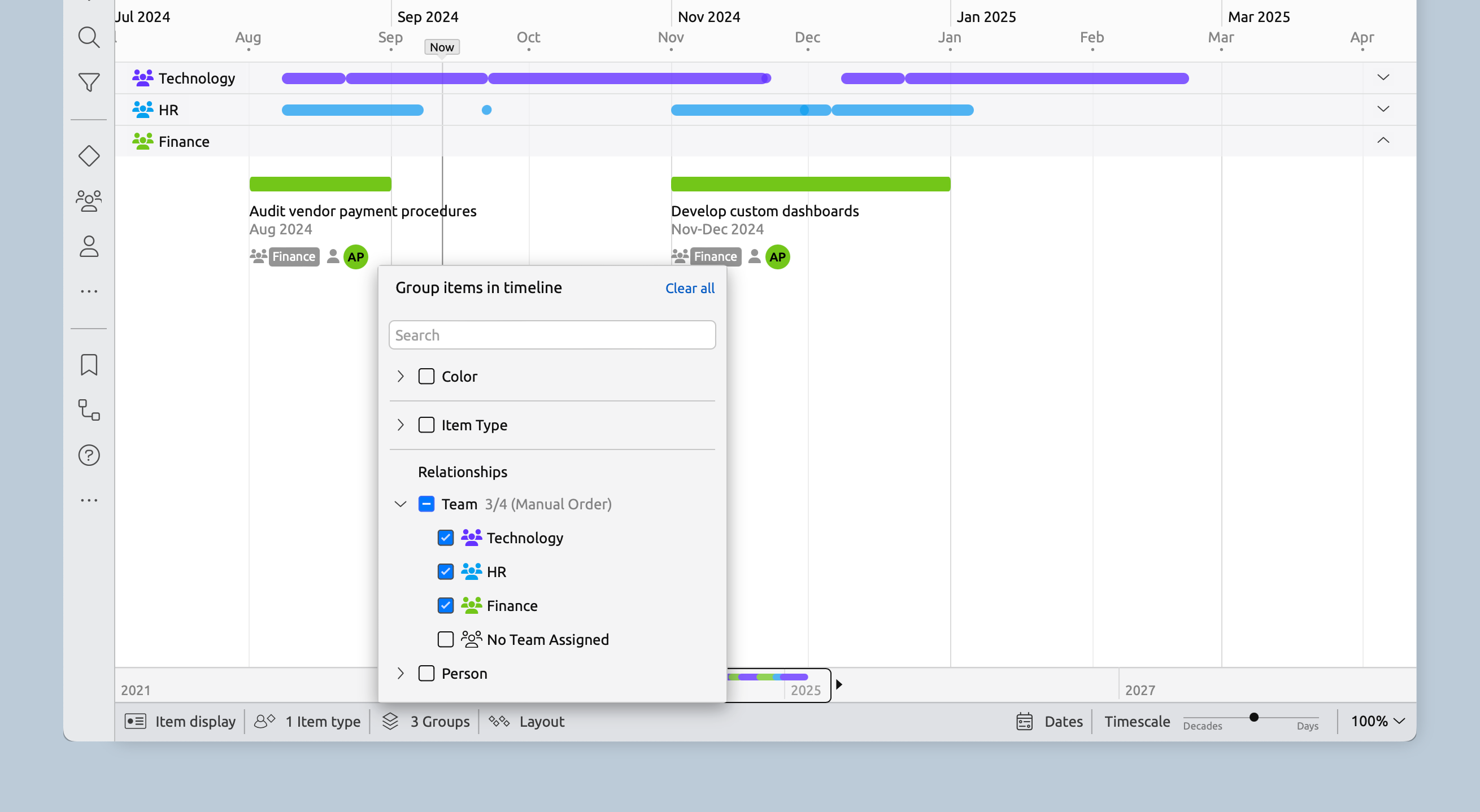This screenshot has width=1480, height=812.
Task: Click the Dates calendar icon
Action: [x=1024, y=721]
